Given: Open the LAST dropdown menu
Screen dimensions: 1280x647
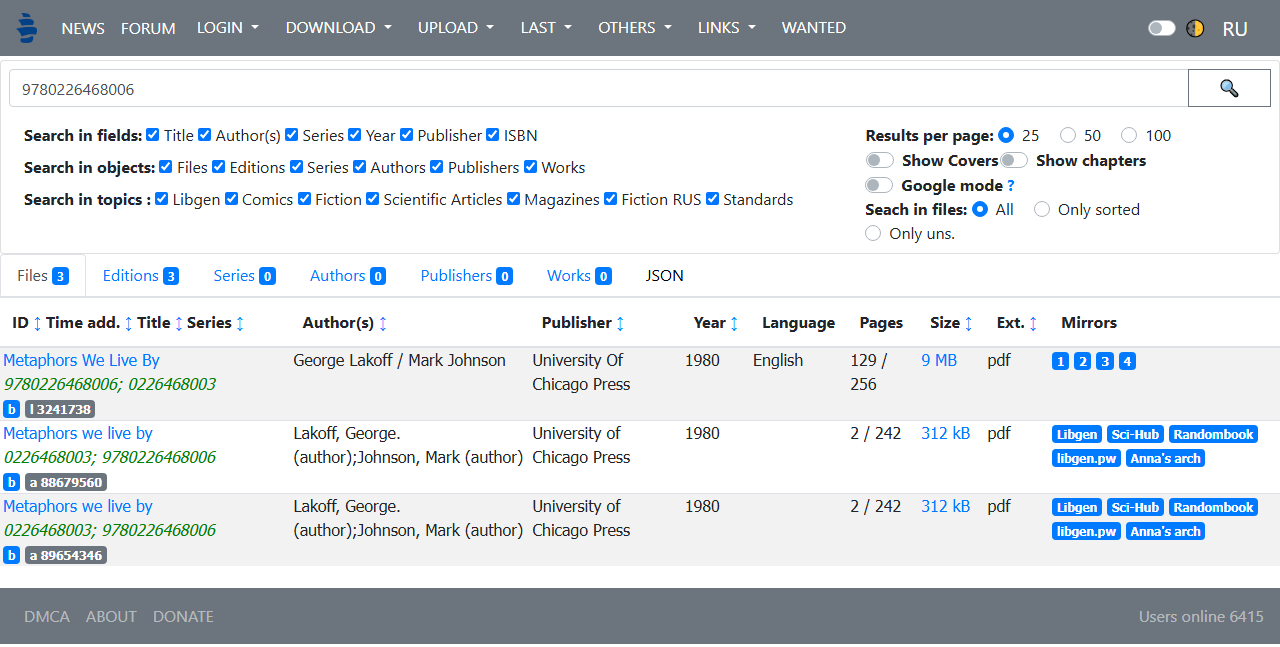Looking at the screenshot, I should (546, 28).
